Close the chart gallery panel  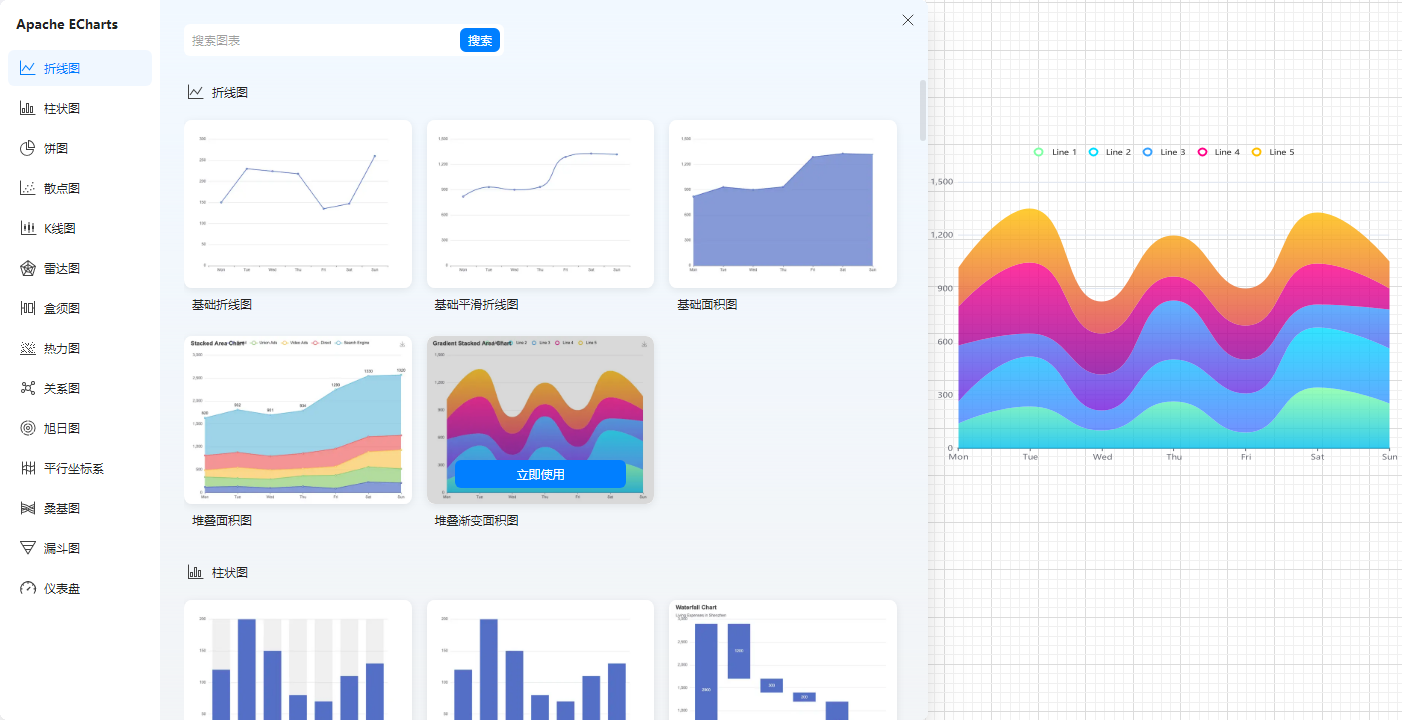pos(908,20)
